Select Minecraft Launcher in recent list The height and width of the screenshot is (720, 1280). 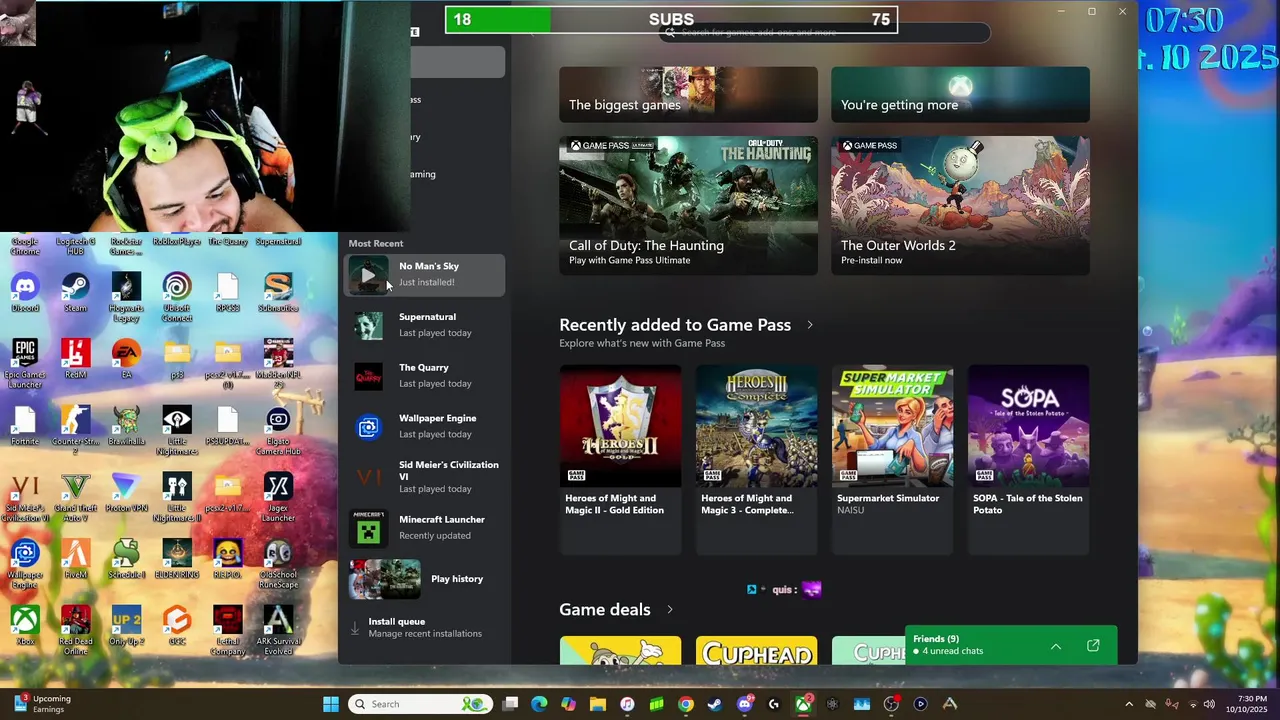(x=425, y=527)
